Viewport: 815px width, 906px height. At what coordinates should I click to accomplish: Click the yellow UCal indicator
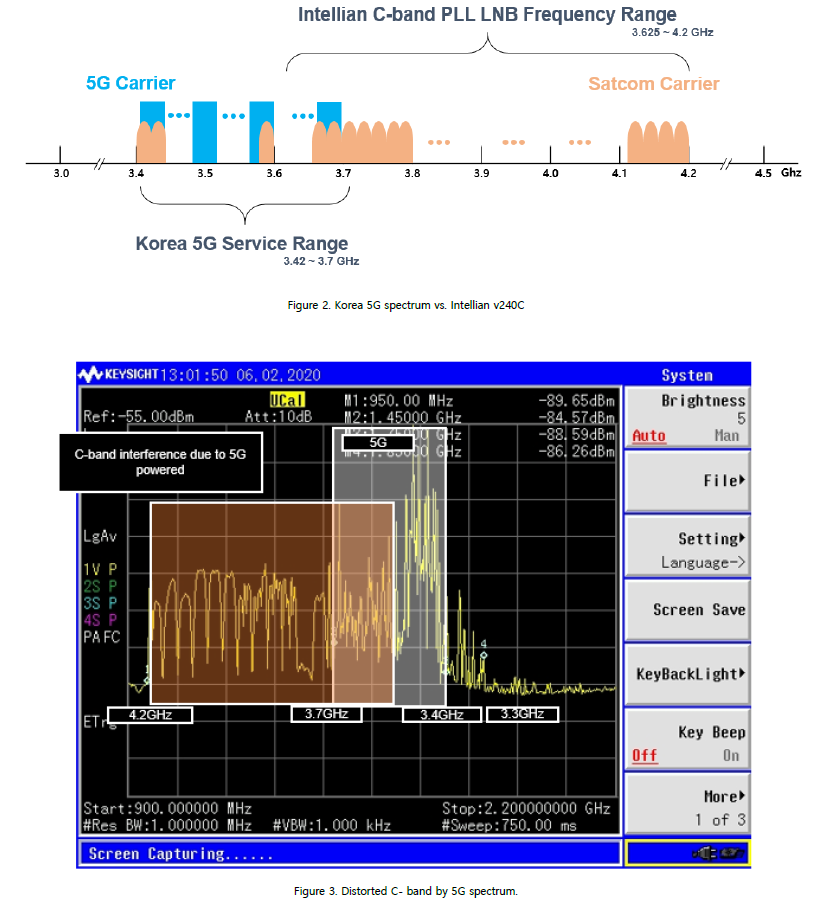(x=286, y=400)
